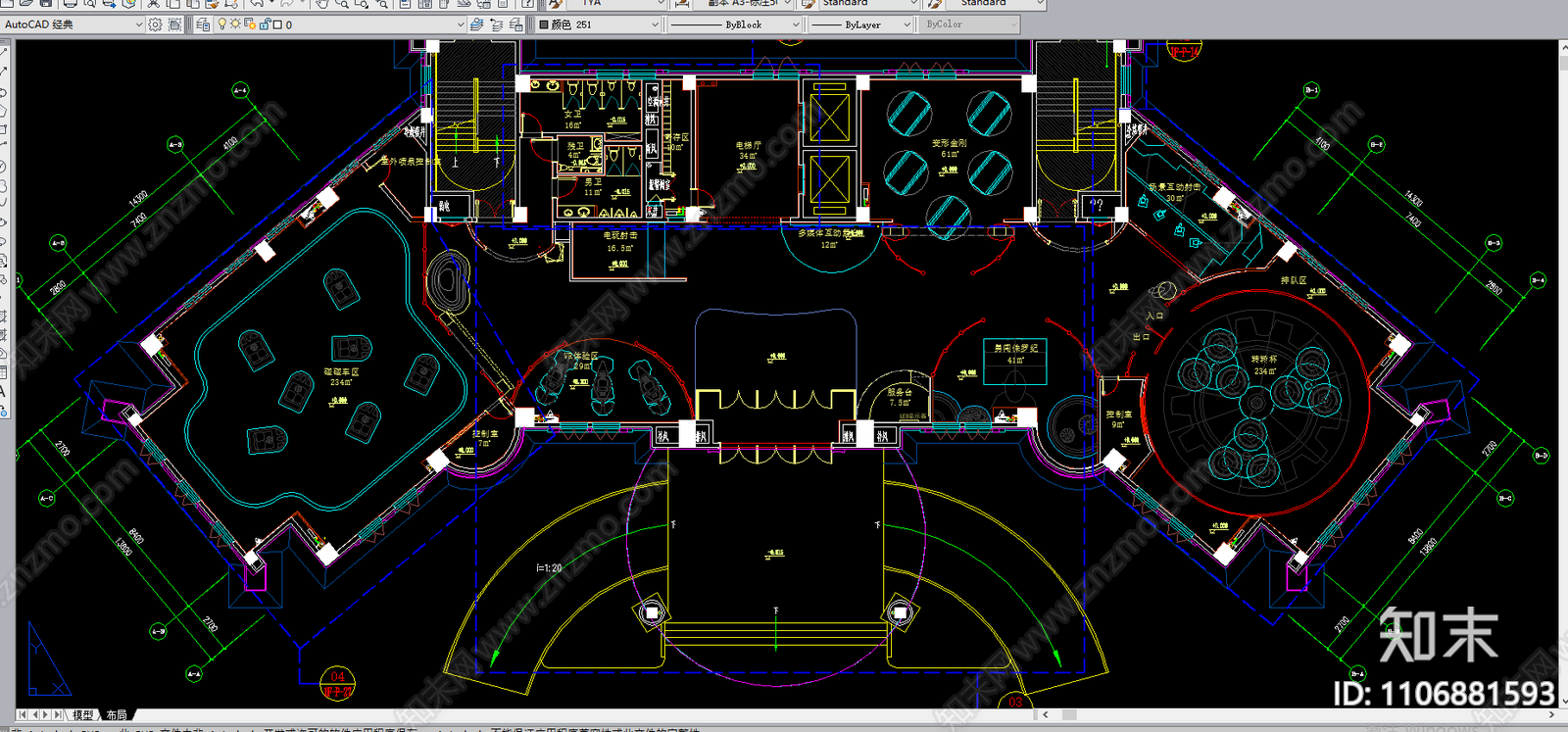The image size is (1568, 732).
Task: Click the Make Object's Layer Current icon
Action: [x=476, y=24]
